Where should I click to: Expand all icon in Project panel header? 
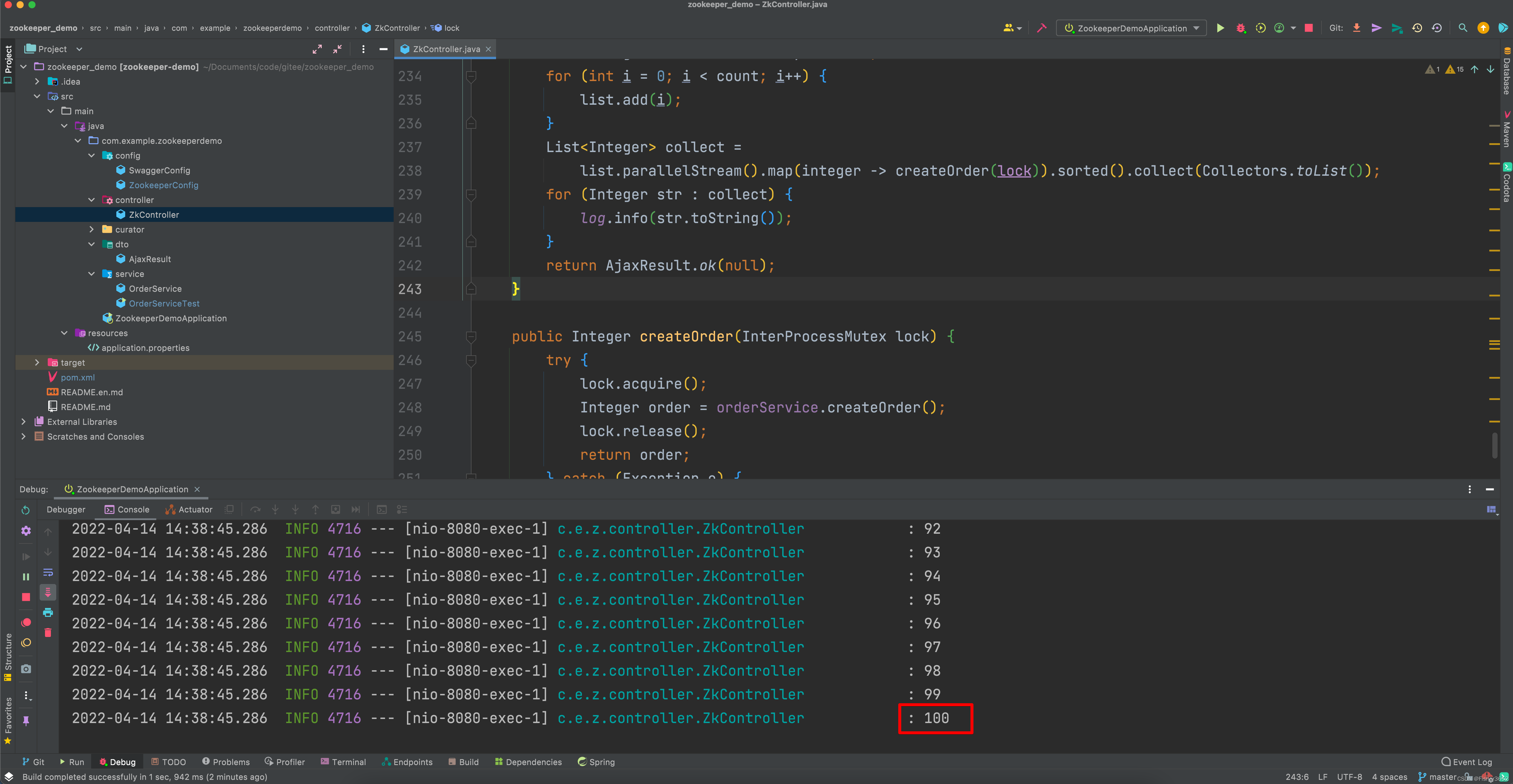point(317,49)
